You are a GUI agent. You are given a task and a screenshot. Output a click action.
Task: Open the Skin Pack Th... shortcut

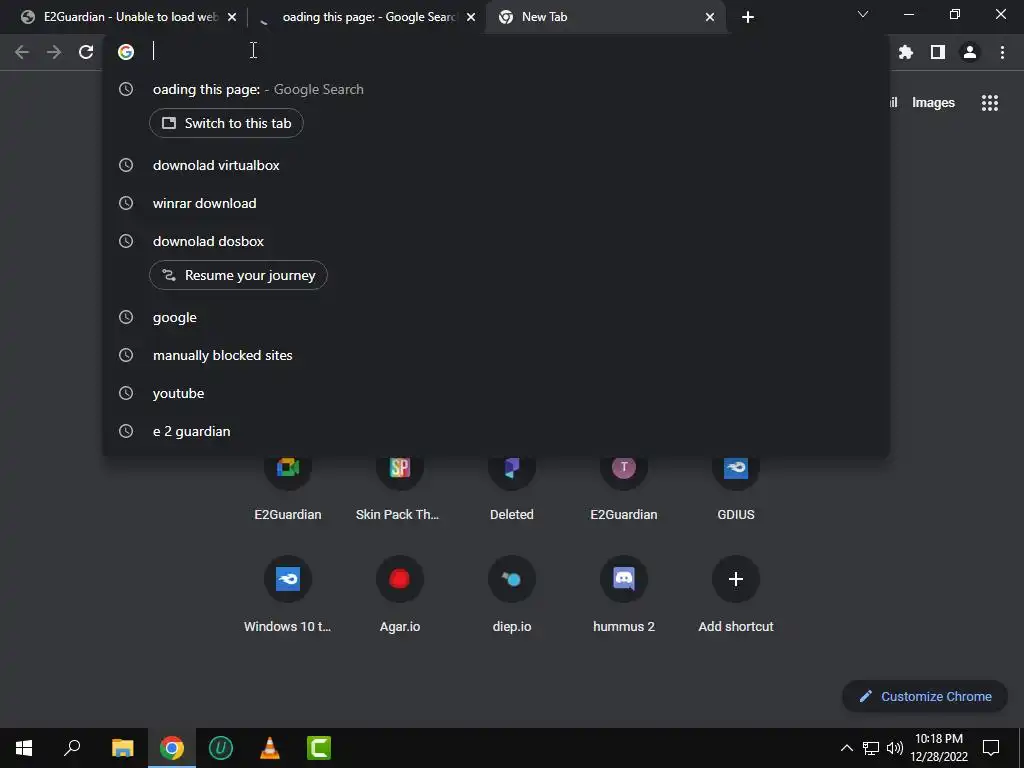[400, 483]
